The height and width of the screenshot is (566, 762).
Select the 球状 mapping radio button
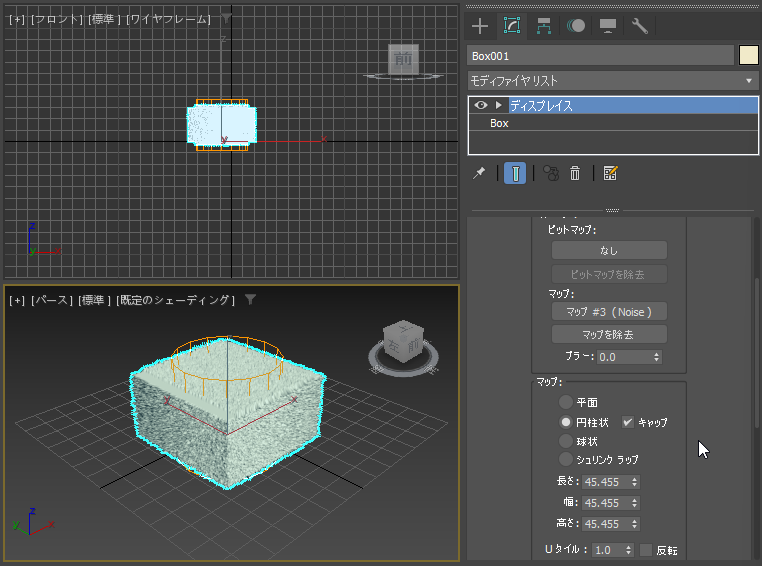click(566, 441)
